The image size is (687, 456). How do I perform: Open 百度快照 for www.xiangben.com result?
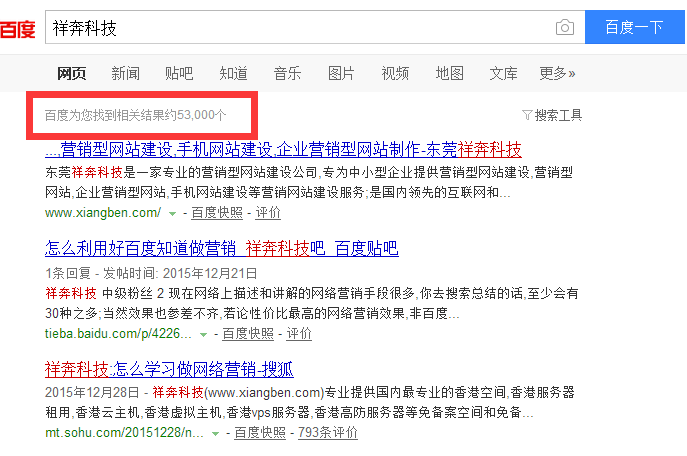(217, 213)
